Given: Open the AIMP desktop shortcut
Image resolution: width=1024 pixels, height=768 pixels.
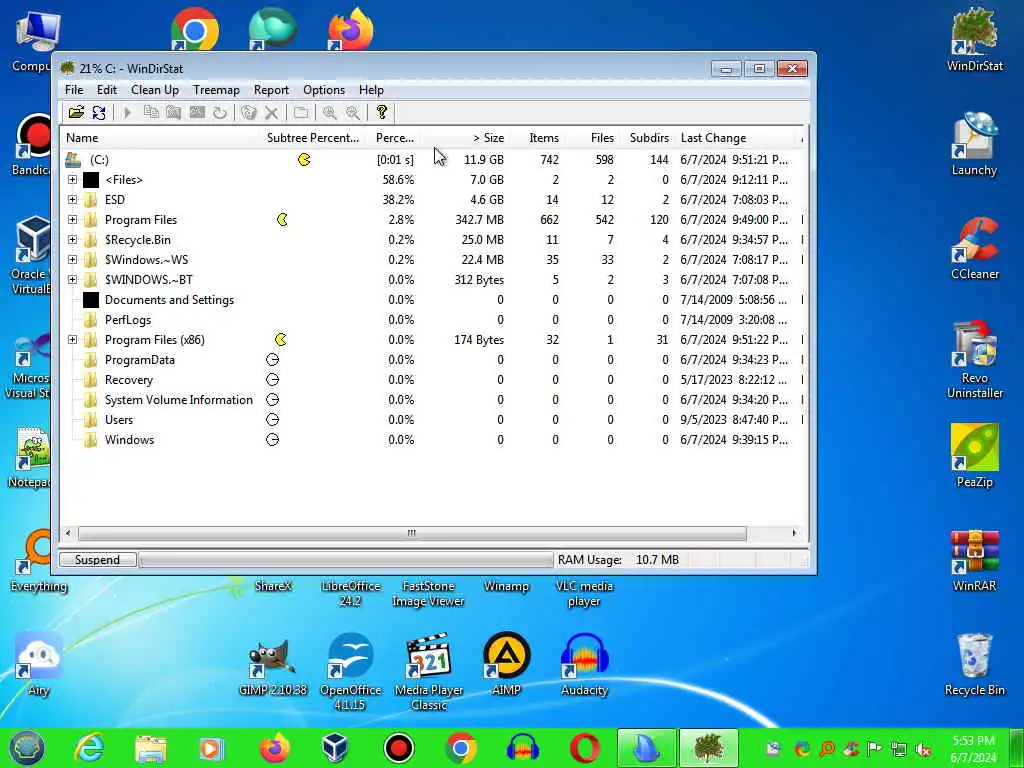Looking at the screenshot, I should pos(506,664).
